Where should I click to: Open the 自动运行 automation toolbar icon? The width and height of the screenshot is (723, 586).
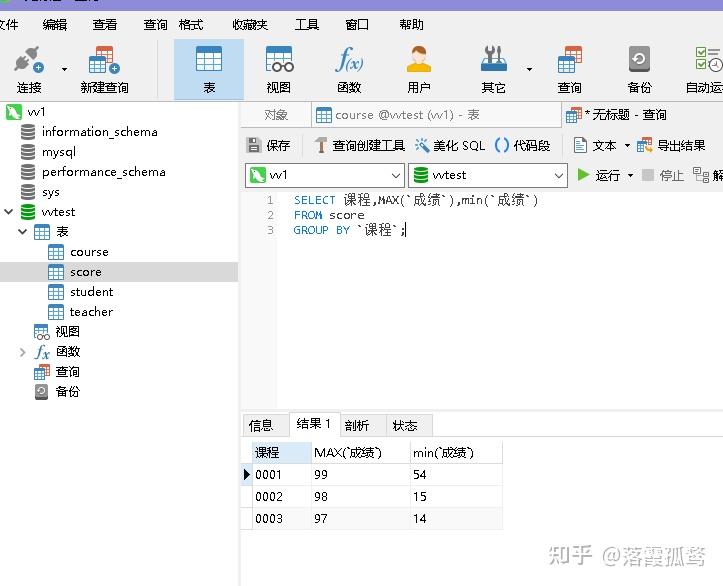point(705,69)
